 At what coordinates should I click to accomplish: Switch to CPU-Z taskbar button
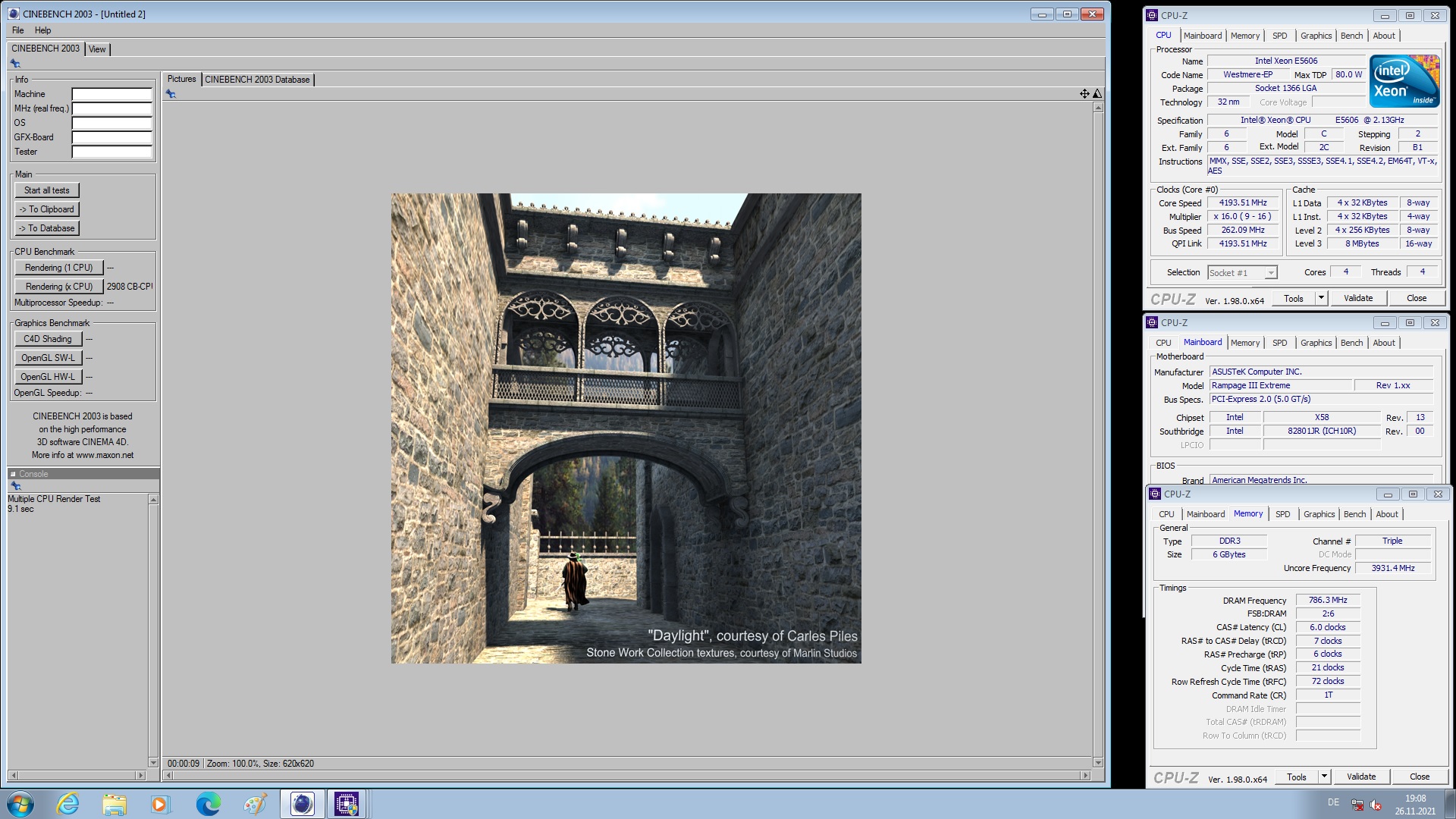coord(347,804)
